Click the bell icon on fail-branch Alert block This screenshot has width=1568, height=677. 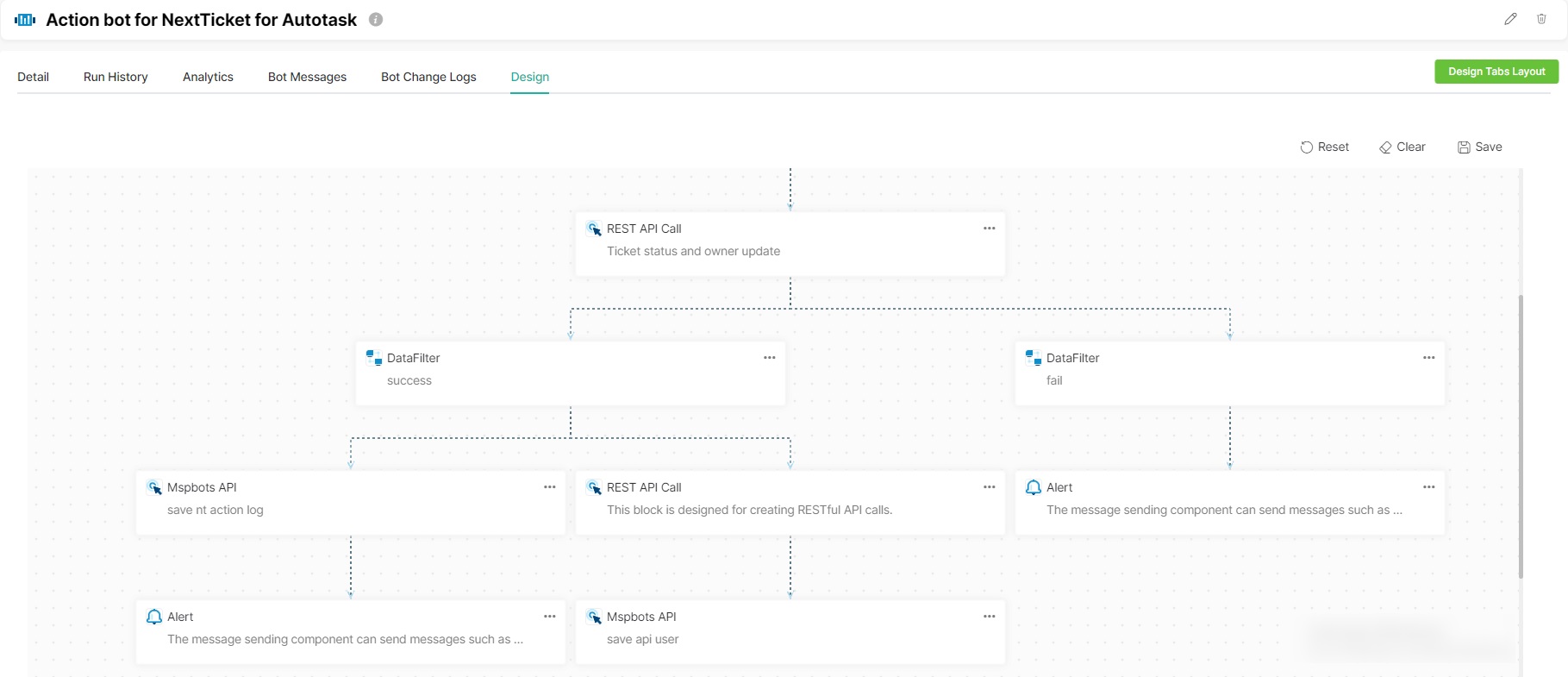[1033, 487]
